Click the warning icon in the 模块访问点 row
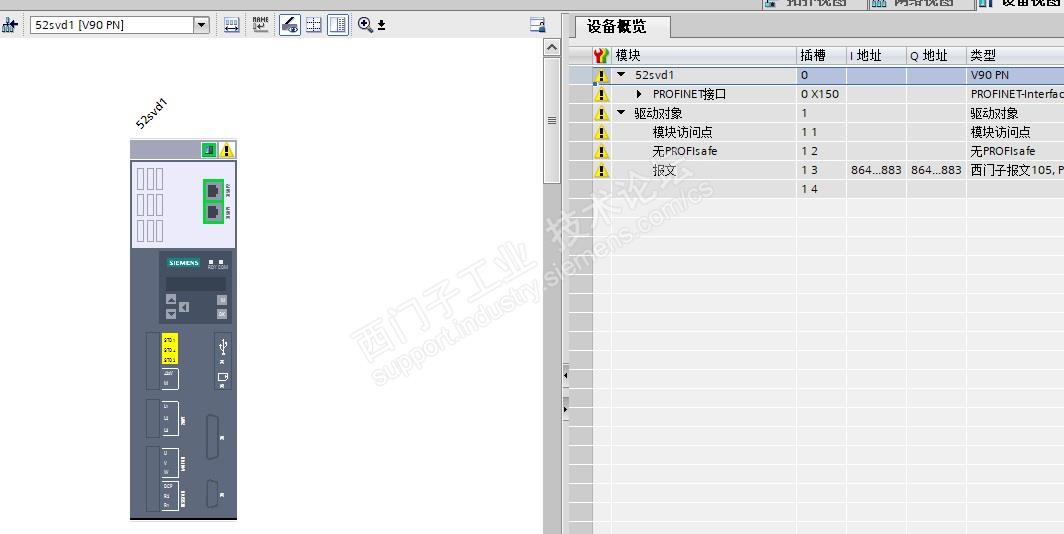Image resolution: width=1064 pixels, height=534 pixels. (601, 132)
